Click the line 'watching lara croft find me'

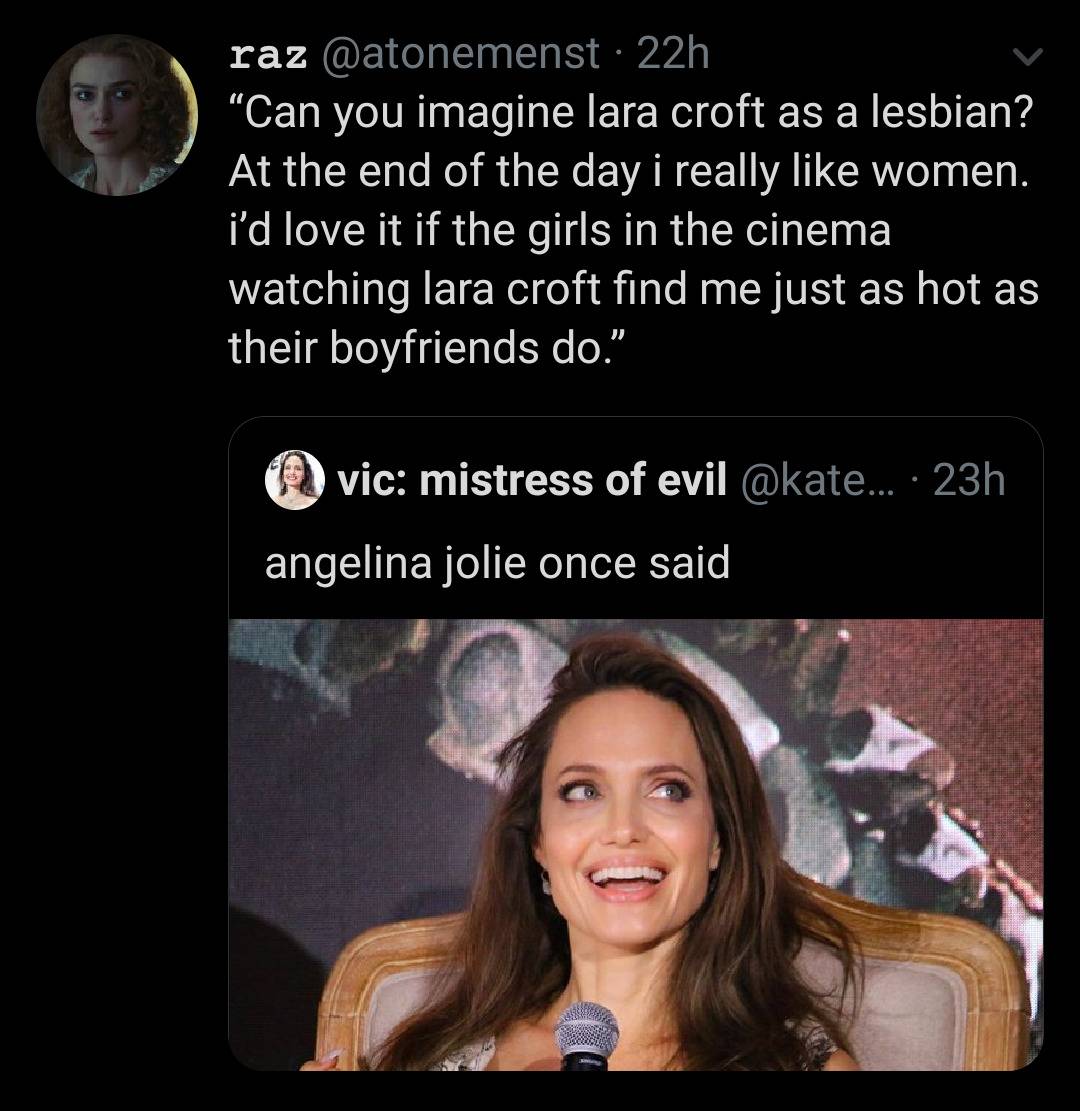click(x=634, y=290)
